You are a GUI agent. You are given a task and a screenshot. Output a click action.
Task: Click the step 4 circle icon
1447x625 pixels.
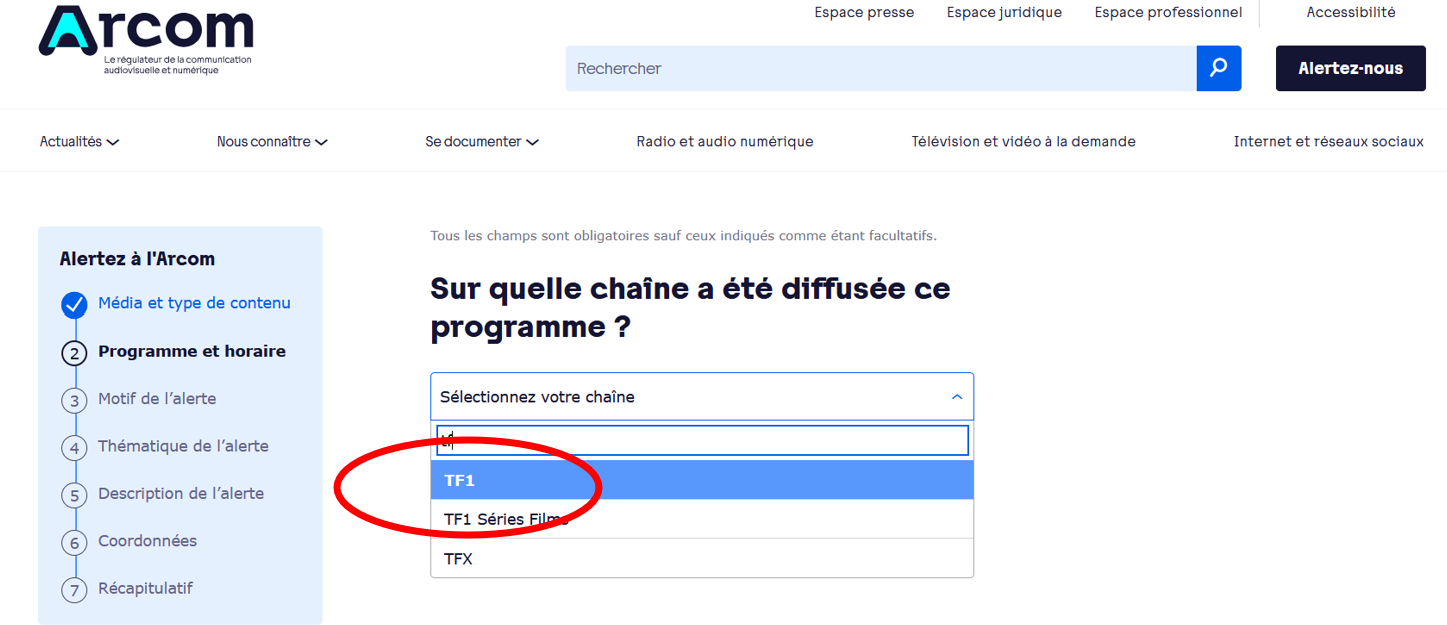point(74,448)
